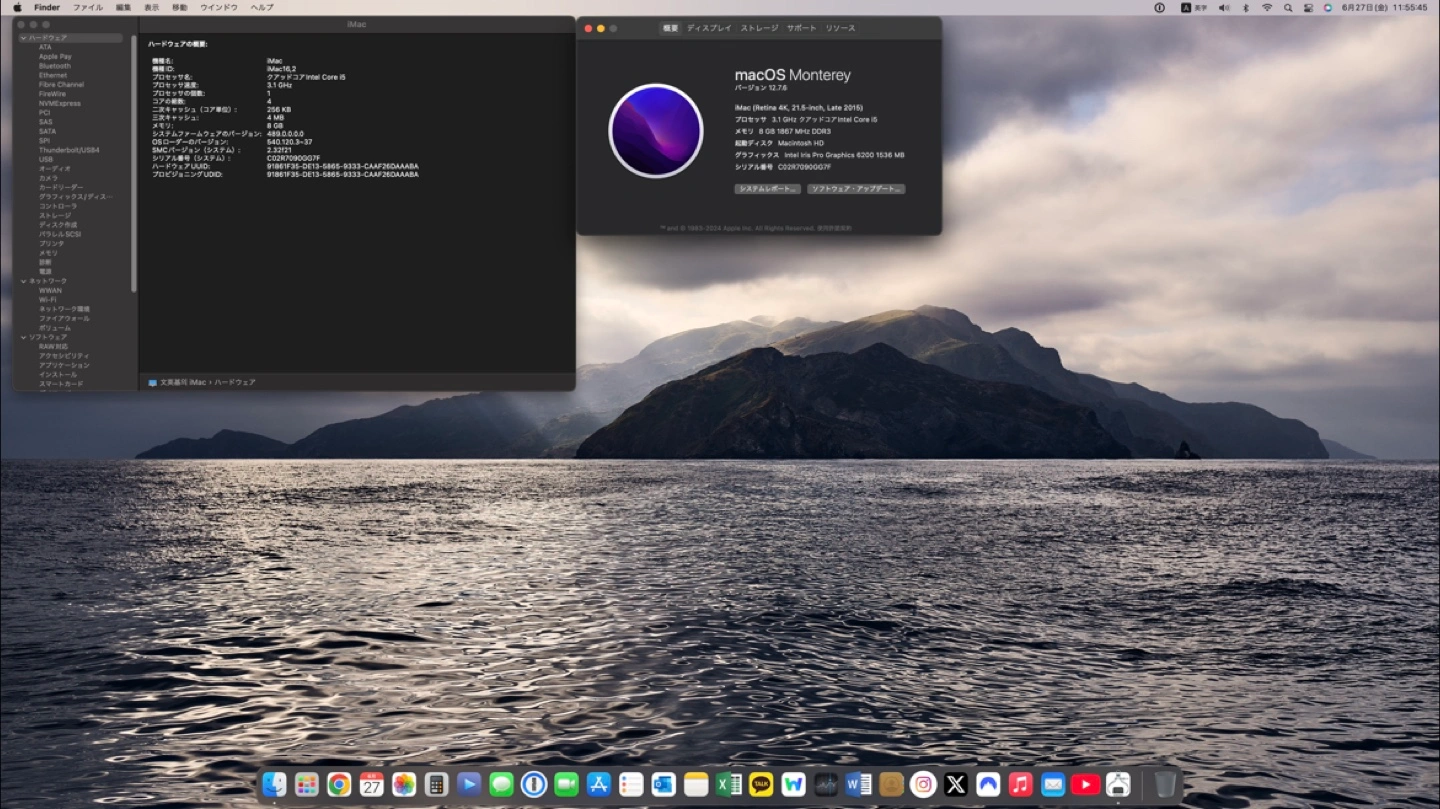Launch Microsoft Outlook from the Dock

664,785
